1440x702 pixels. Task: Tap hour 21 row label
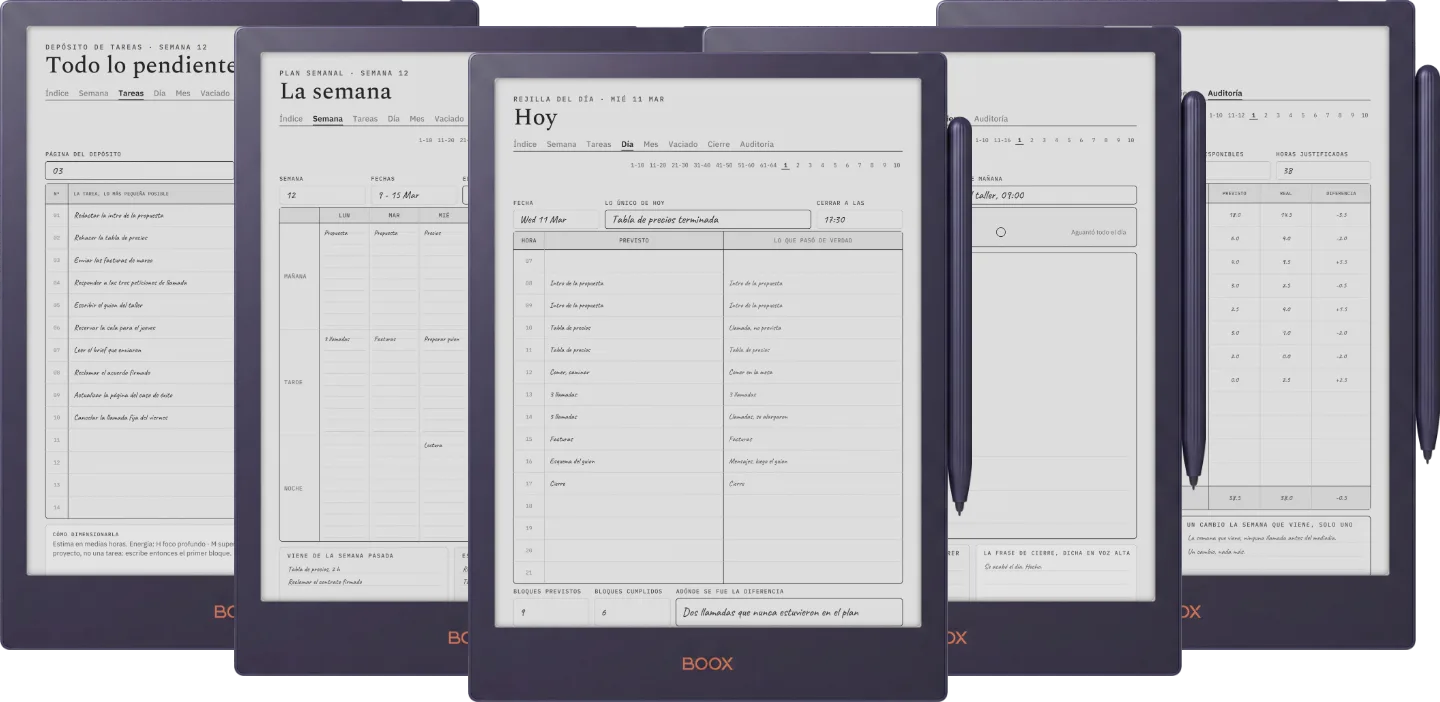tap(529, 573)
